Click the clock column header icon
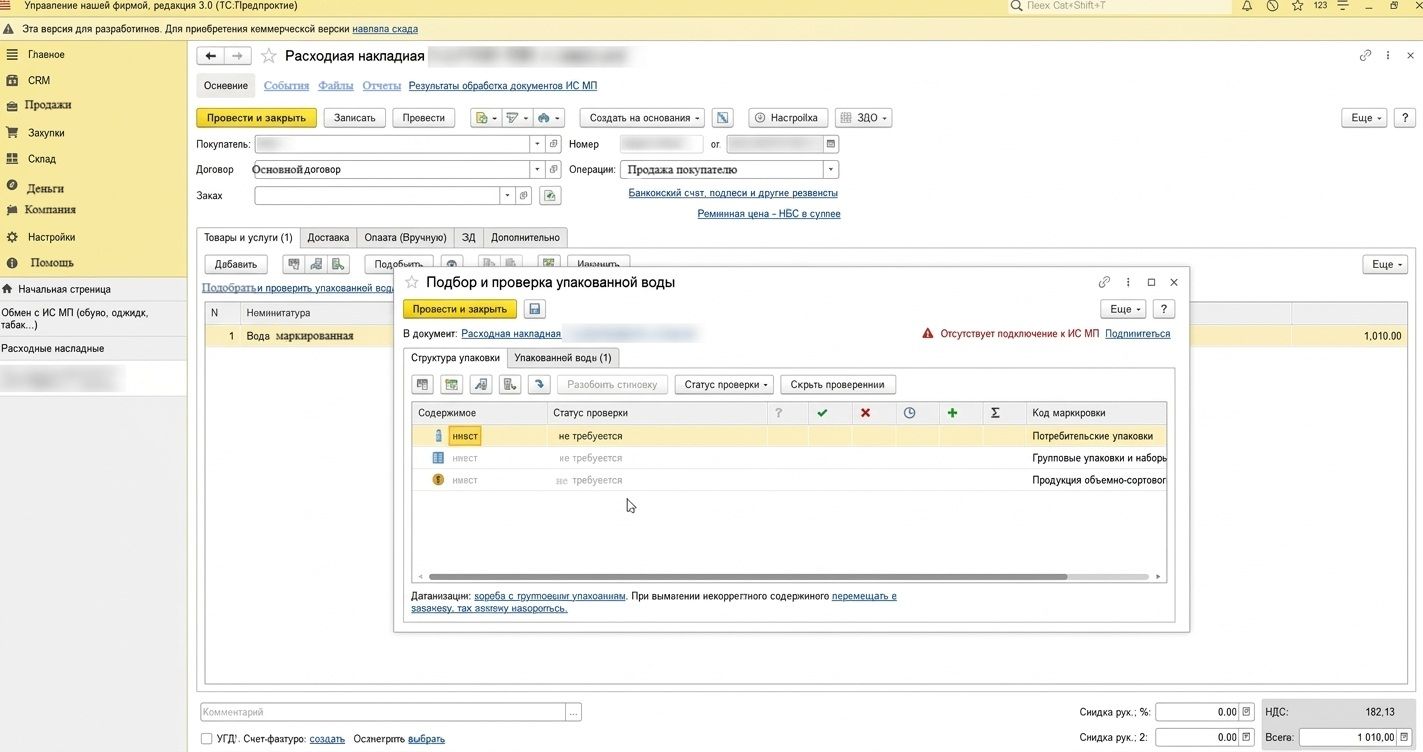This screenshot has height=752, width=1423. pos(909,413)
